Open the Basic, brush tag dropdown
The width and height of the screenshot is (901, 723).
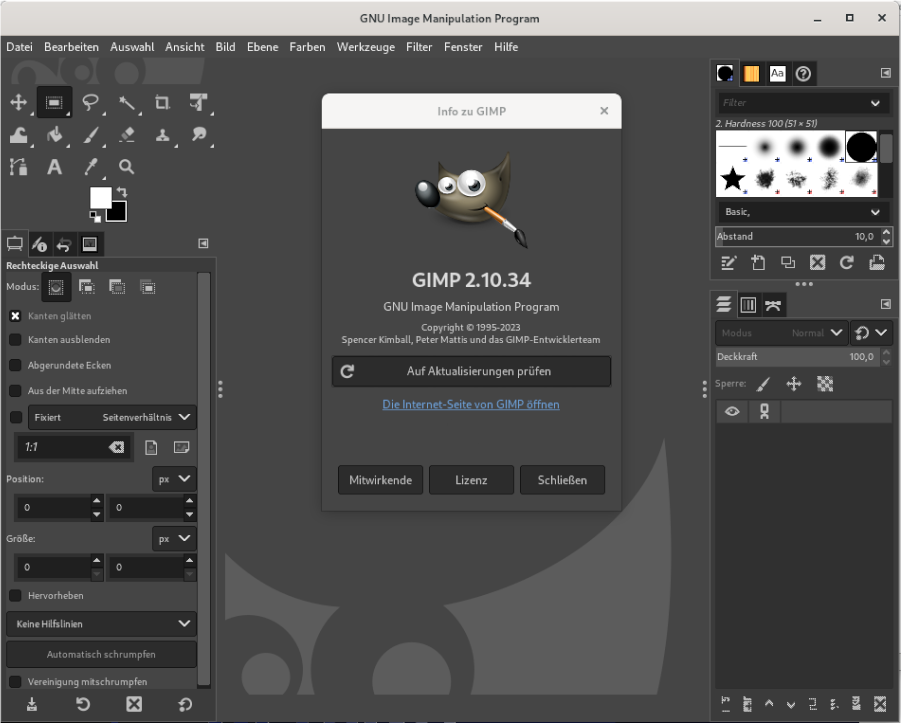801,212
